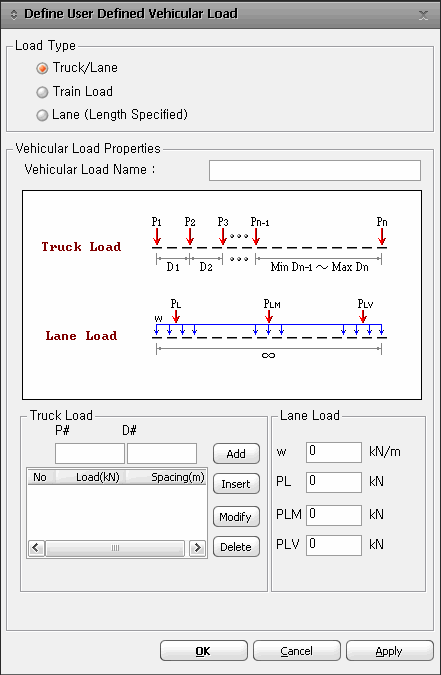This screenshot has height=675, width=441.
Task: Confirm with the OK button
Action: (204, 650)
